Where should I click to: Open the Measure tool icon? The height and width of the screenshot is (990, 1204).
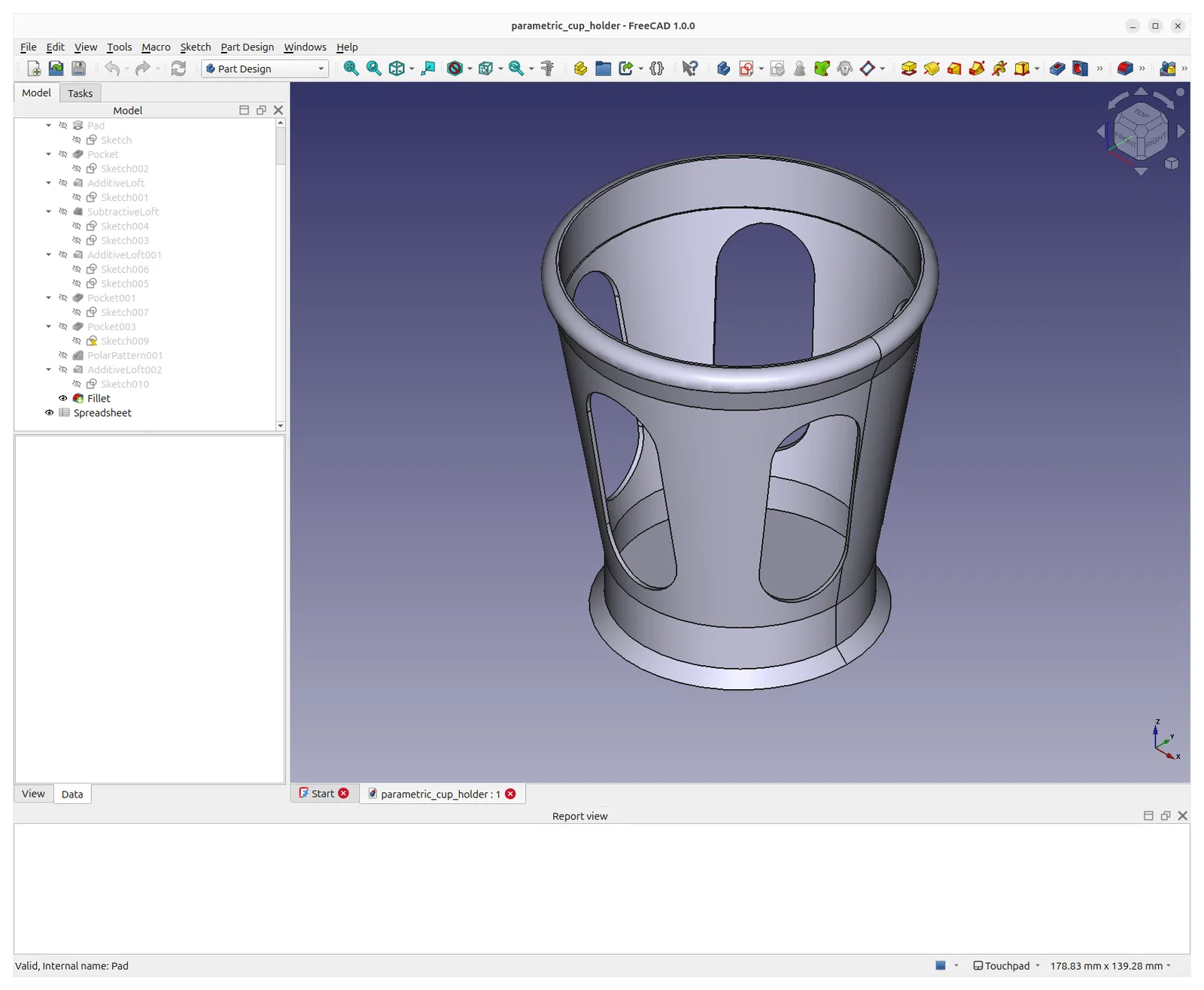[548, 68]
